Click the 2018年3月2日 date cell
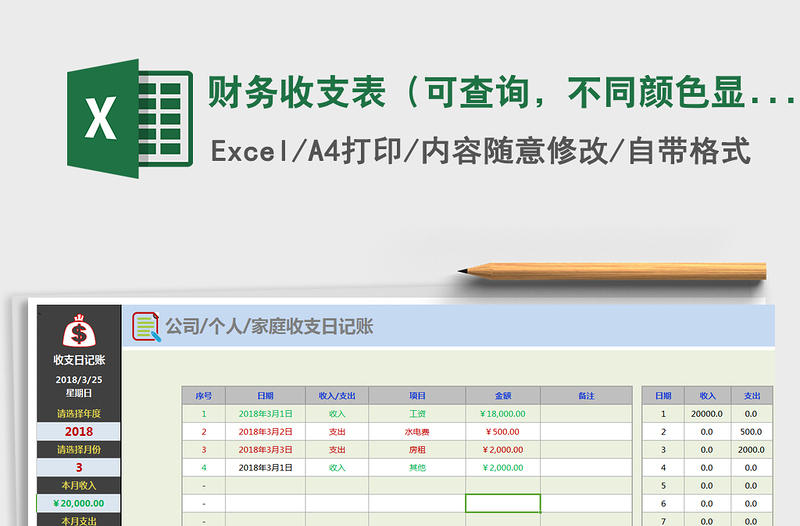Screen dimensions: 800x526 pos(265,432)
